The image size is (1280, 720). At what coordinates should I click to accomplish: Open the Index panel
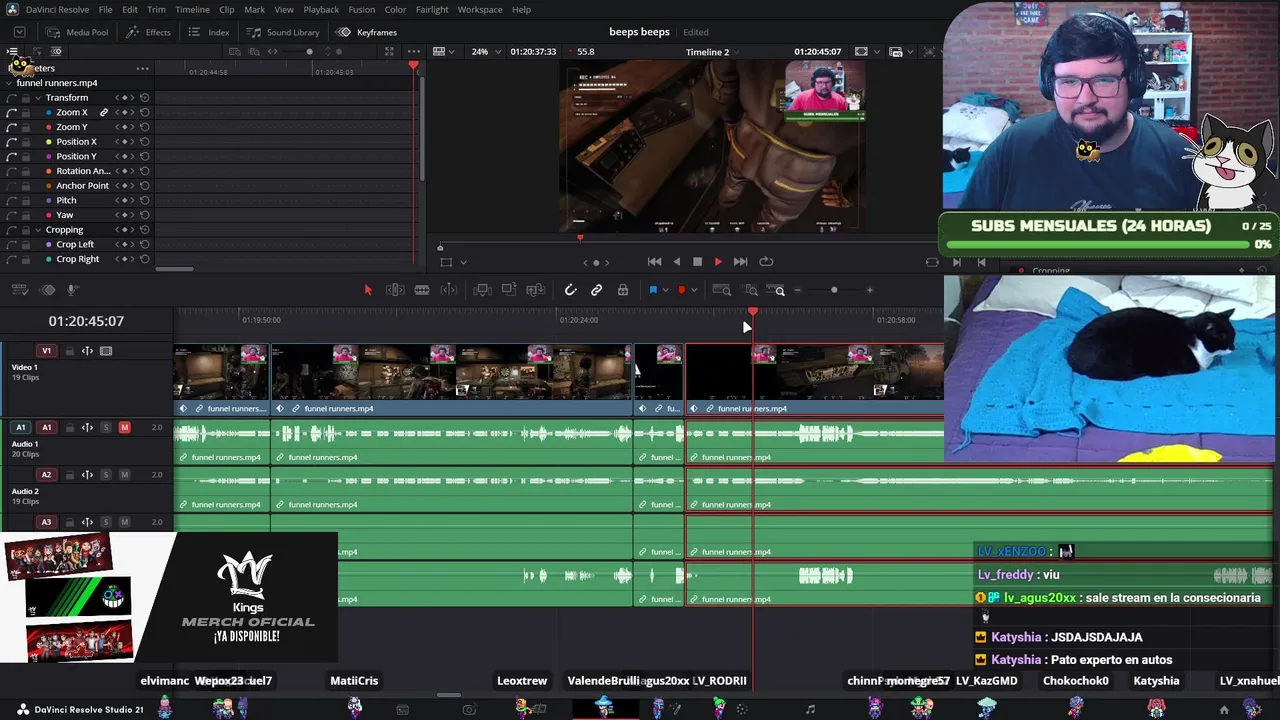click(x=209, y=32)
